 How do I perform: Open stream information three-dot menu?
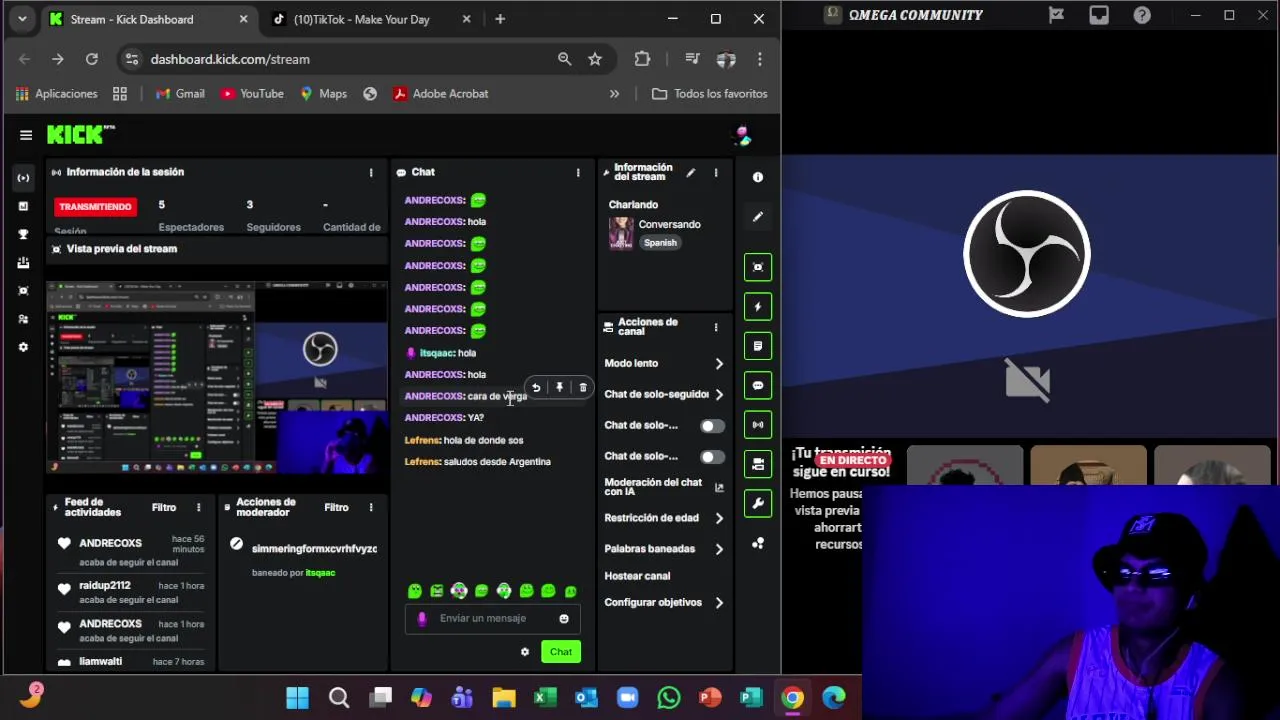coord(716,173)
